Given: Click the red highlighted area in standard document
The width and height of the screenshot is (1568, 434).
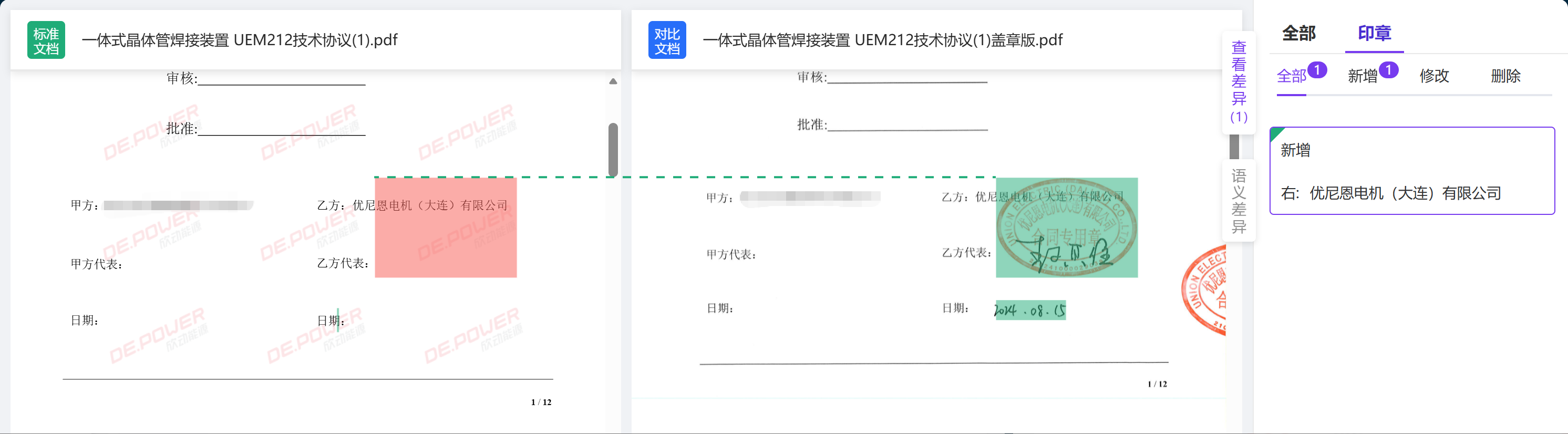Looking at the screenshot, I should coord(445,228).
